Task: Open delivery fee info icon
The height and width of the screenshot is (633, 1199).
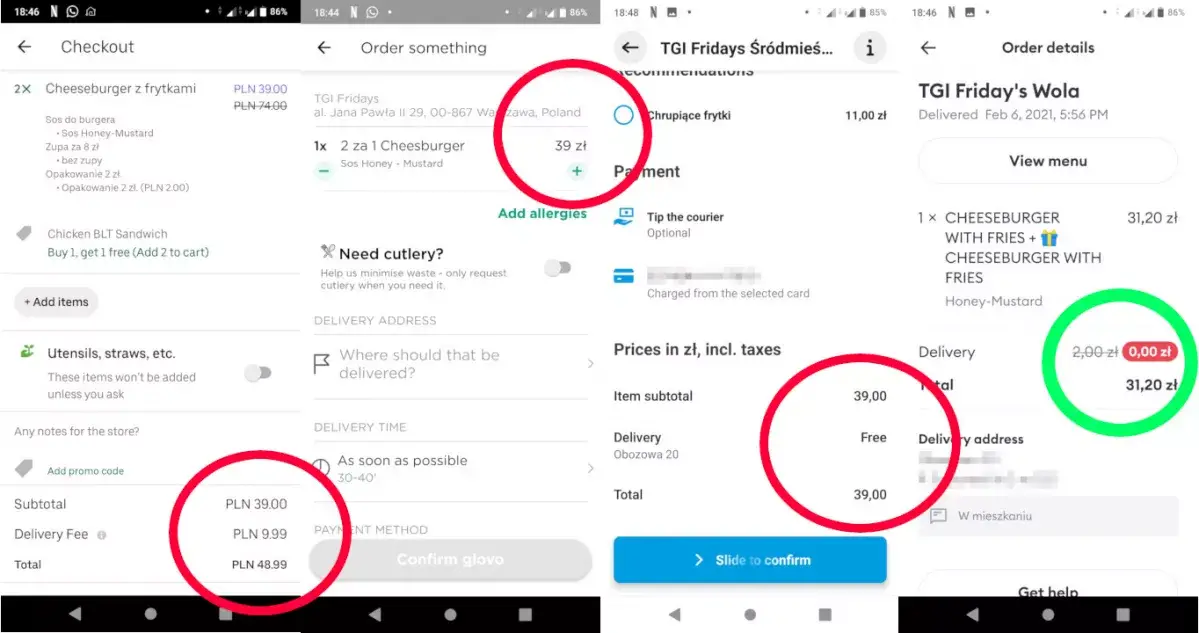Action: point(102,535)
